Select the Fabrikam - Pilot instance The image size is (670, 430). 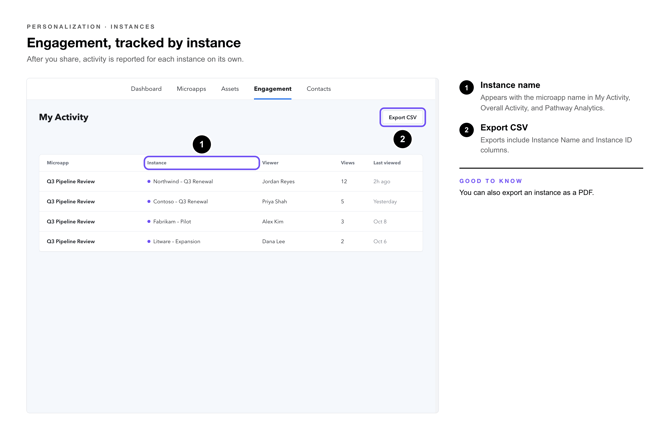[x=172, y=222]
